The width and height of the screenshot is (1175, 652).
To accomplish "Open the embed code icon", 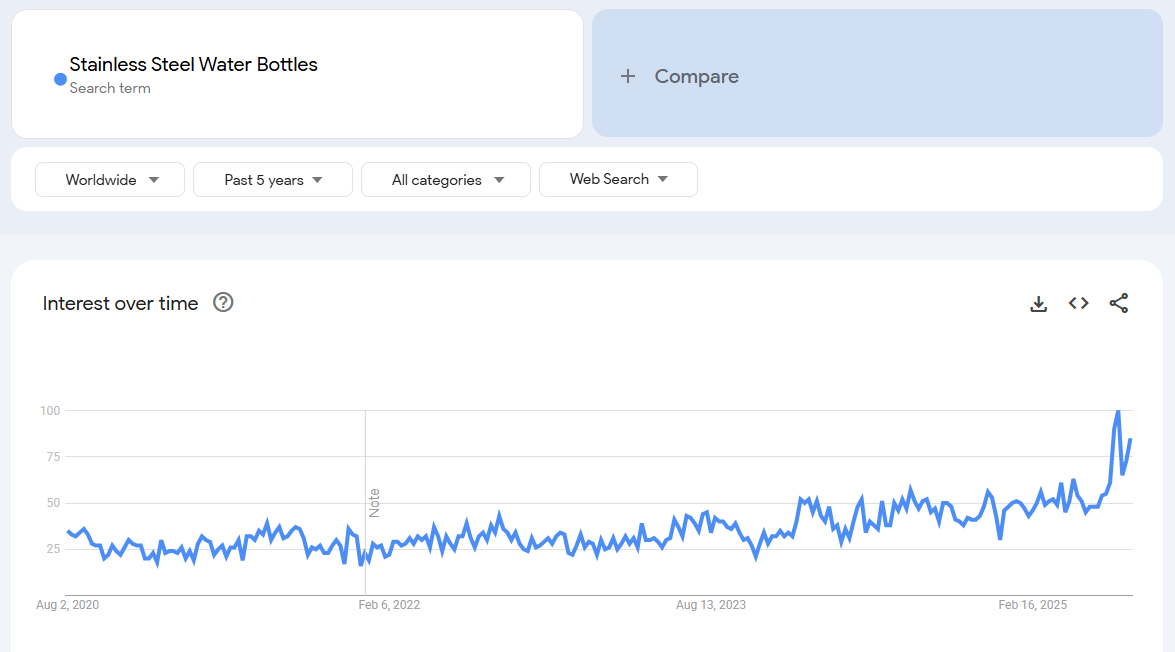I will coord(1078,303).
